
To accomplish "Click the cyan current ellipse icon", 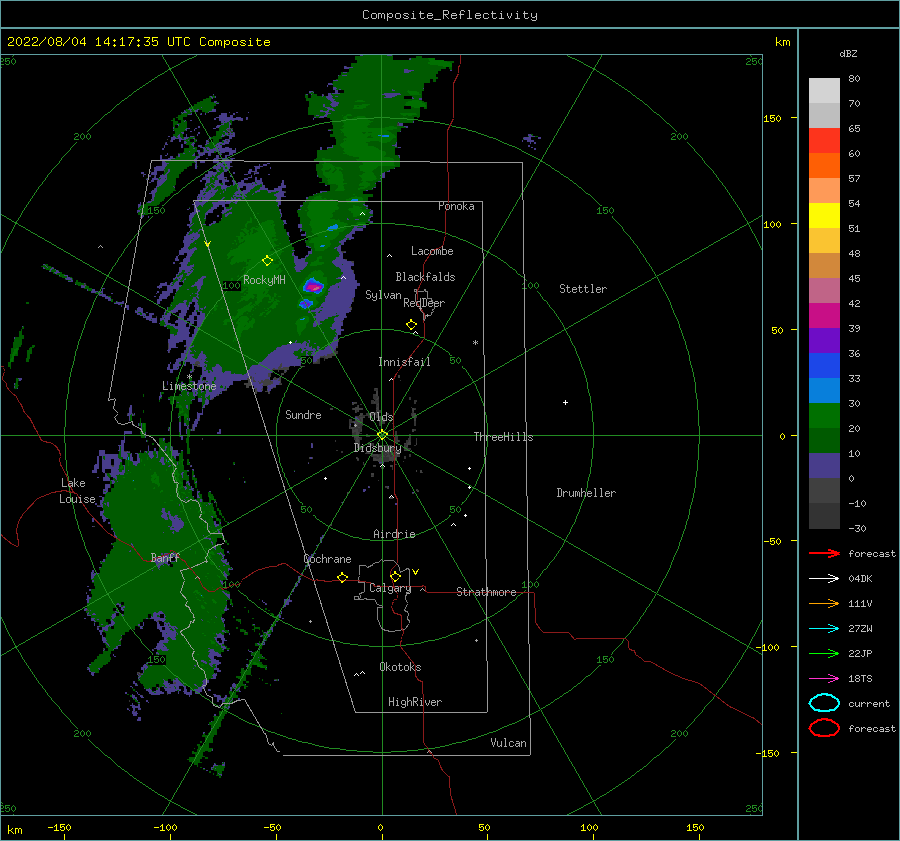I will [824, 703].
